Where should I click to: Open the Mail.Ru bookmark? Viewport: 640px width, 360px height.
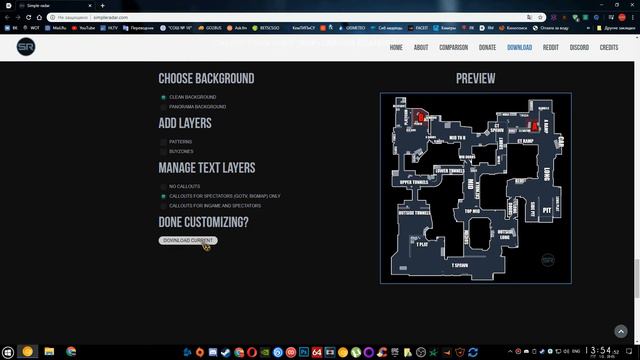point(56,28)
